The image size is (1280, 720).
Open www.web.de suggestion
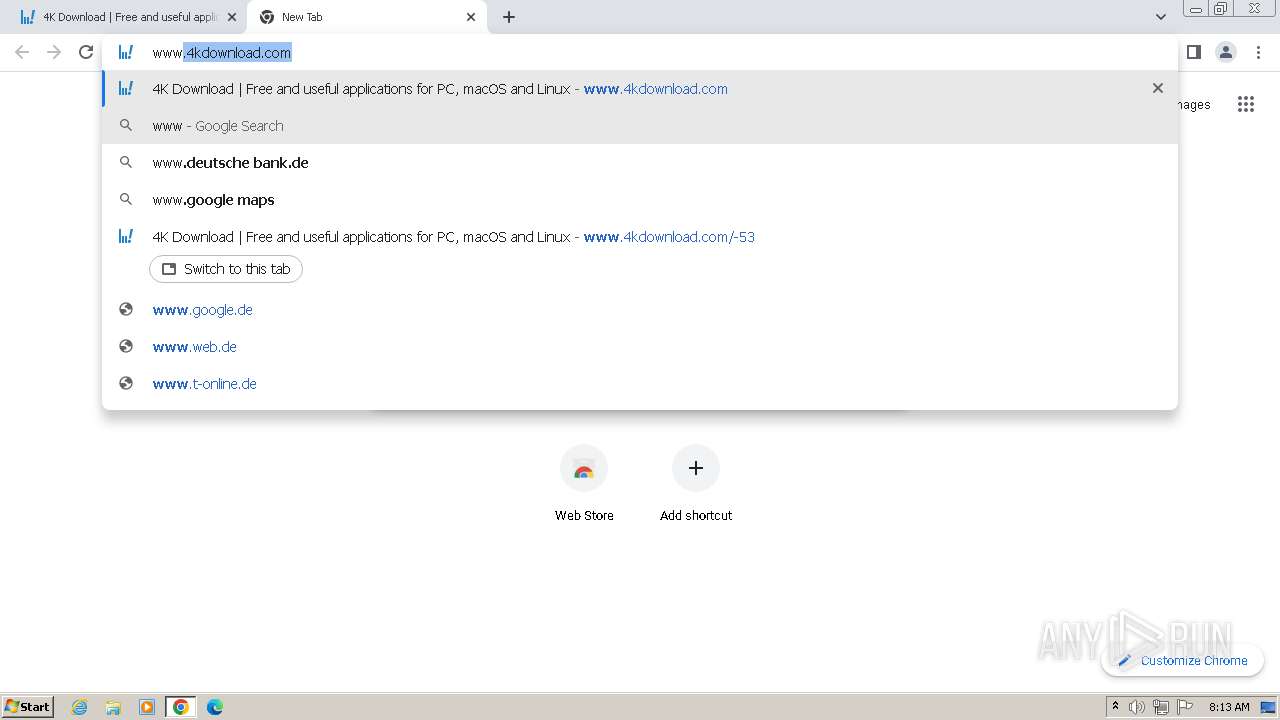(x=640, y=346)
